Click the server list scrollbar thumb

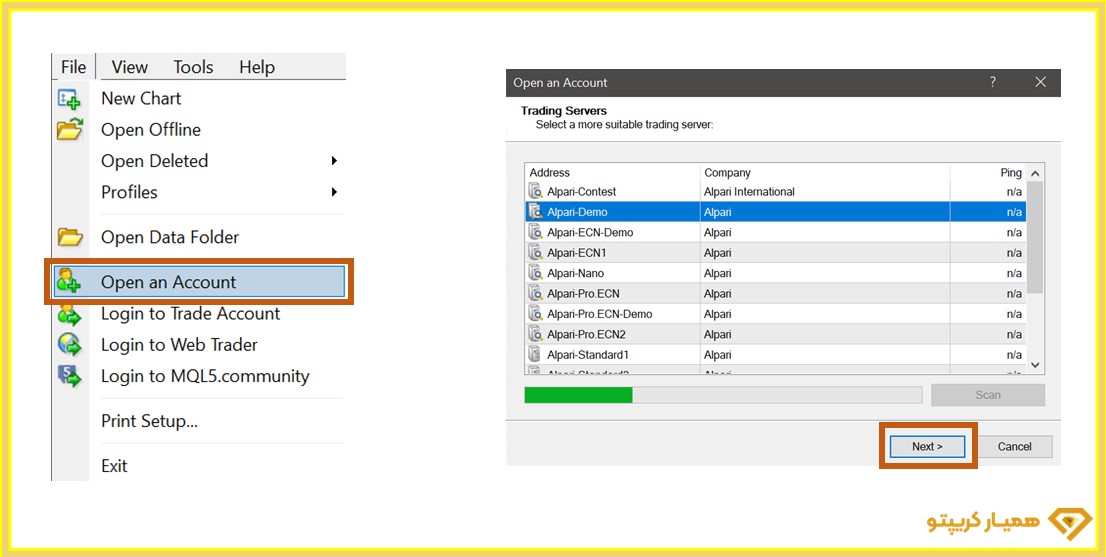pos(1035,237)
